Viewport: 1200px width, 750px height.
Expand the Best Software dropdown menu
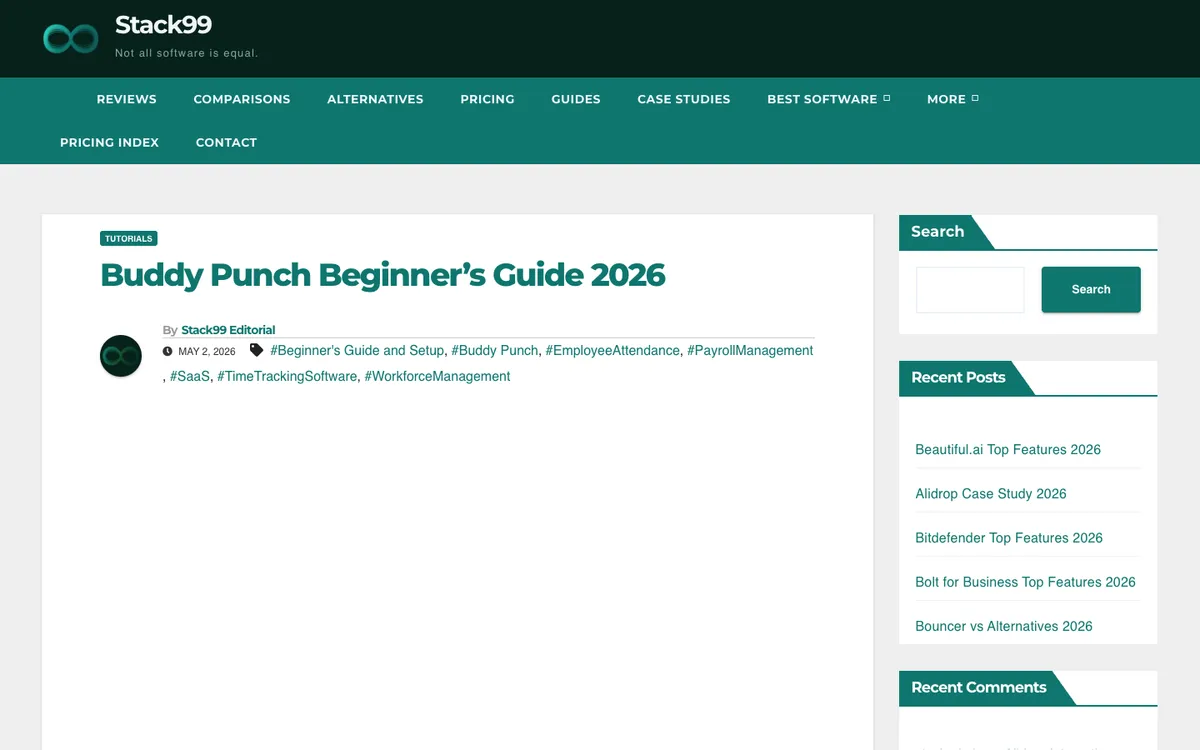[829, 99]
